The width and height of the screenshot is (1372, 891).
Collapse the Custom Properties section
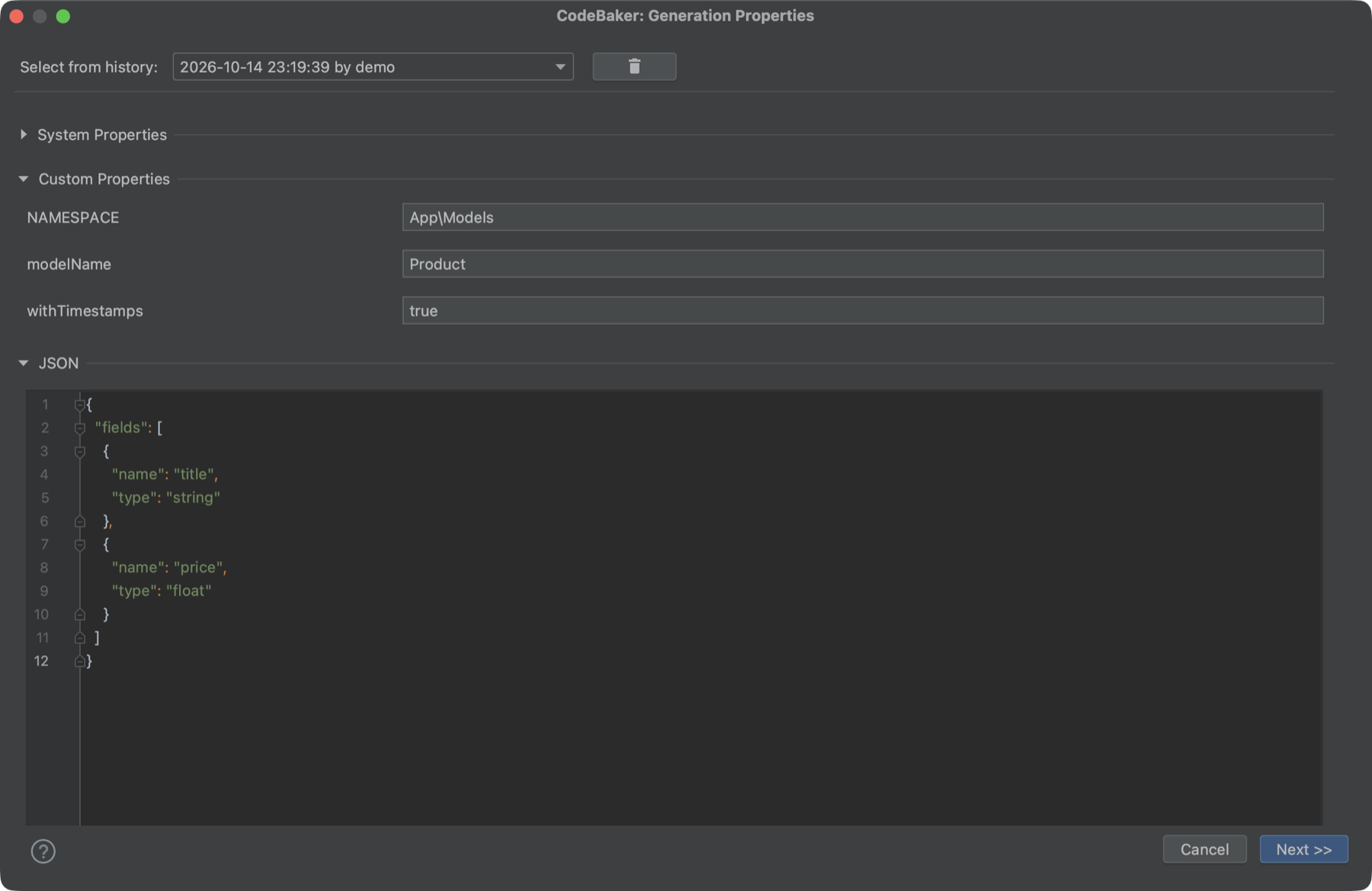coord(24,178)
